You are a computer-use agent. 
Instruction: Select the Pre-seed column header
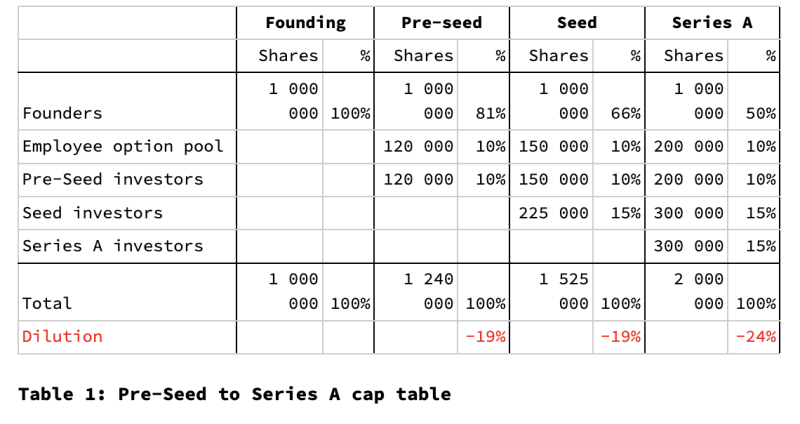(441, 23)
